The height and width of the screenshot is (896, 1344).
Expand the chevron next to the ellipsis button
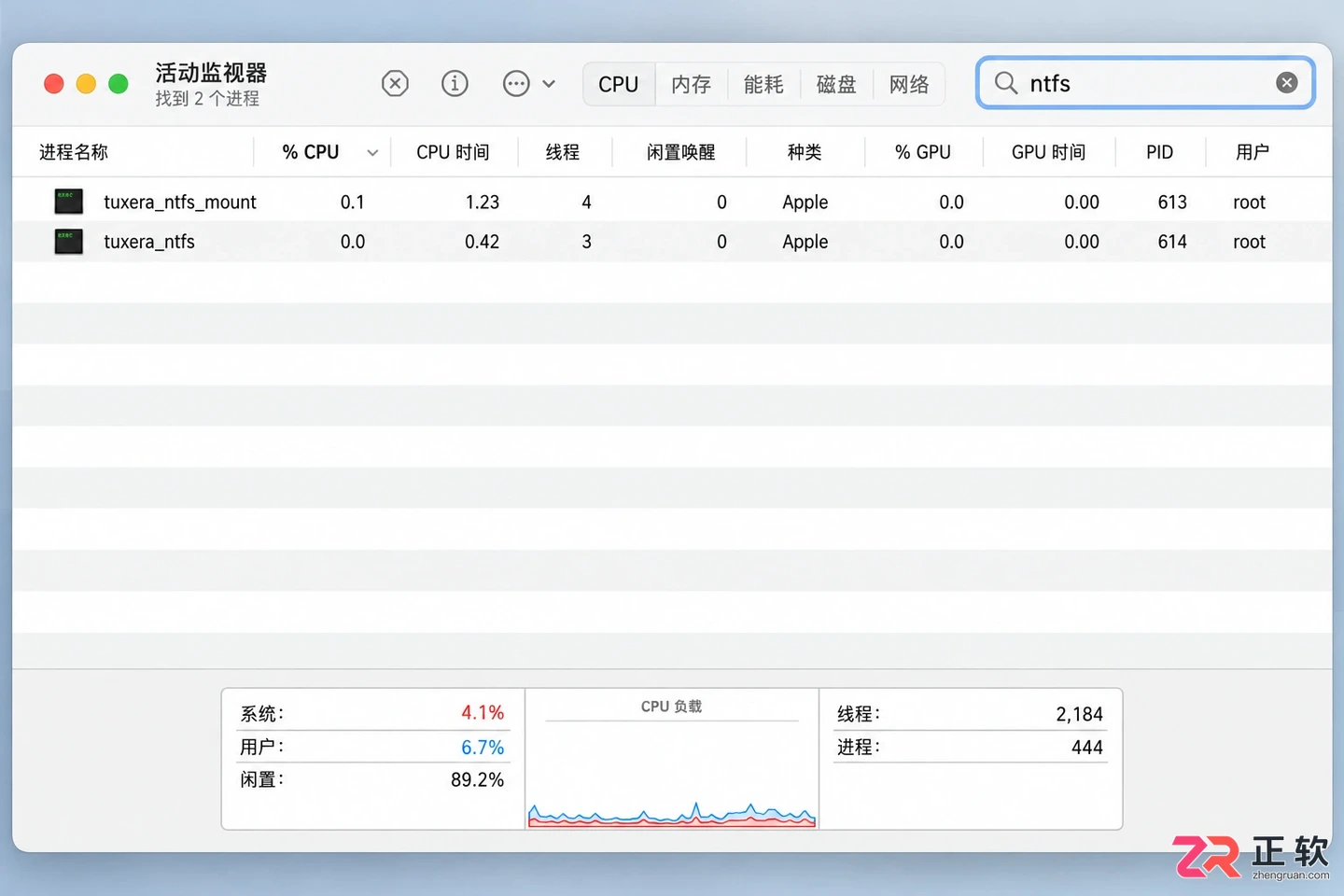tap(549, 84)
